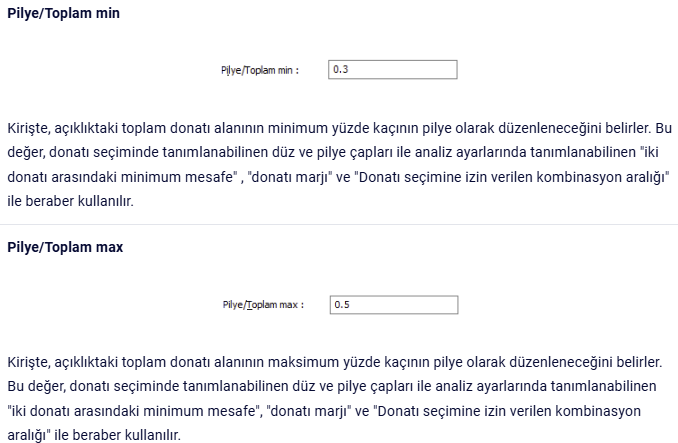The width and height of the screenshot is (678, 443).
Task: Click 'Kirişte' starting the second paragraph
Action: (x=28, y=362)
